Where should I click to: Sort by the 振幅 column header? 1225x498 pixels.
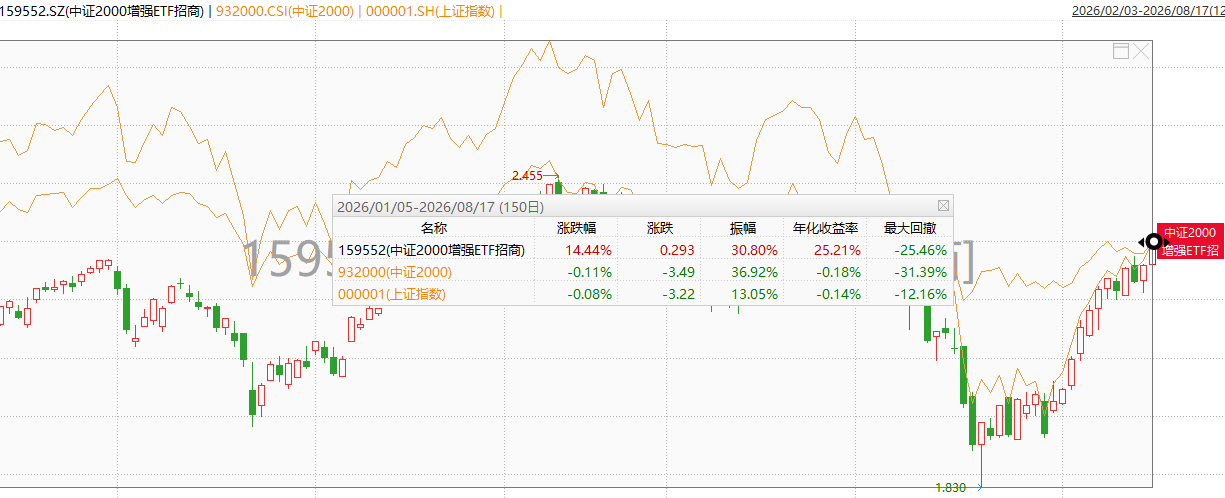coord(743,228)
